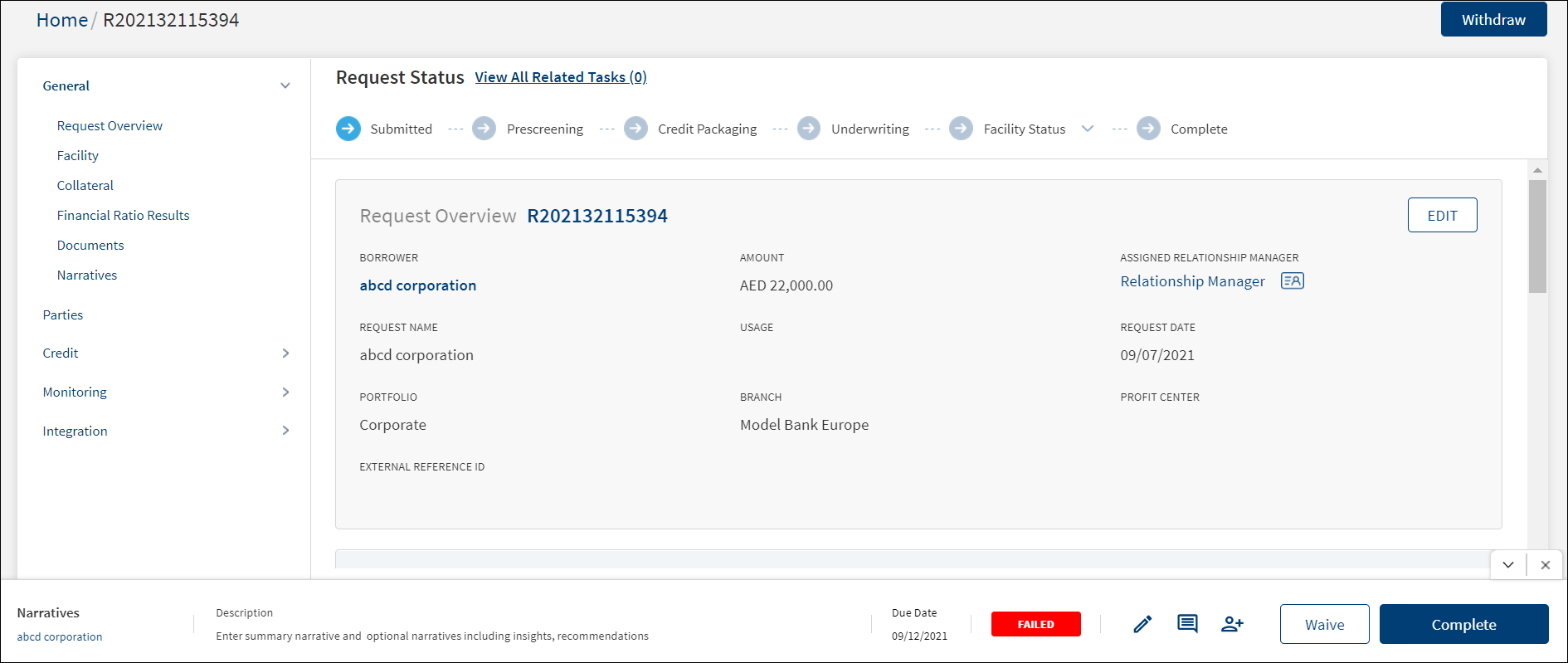
Task: Expand the Integration section arrow
Action: click(x=285, y=431)
